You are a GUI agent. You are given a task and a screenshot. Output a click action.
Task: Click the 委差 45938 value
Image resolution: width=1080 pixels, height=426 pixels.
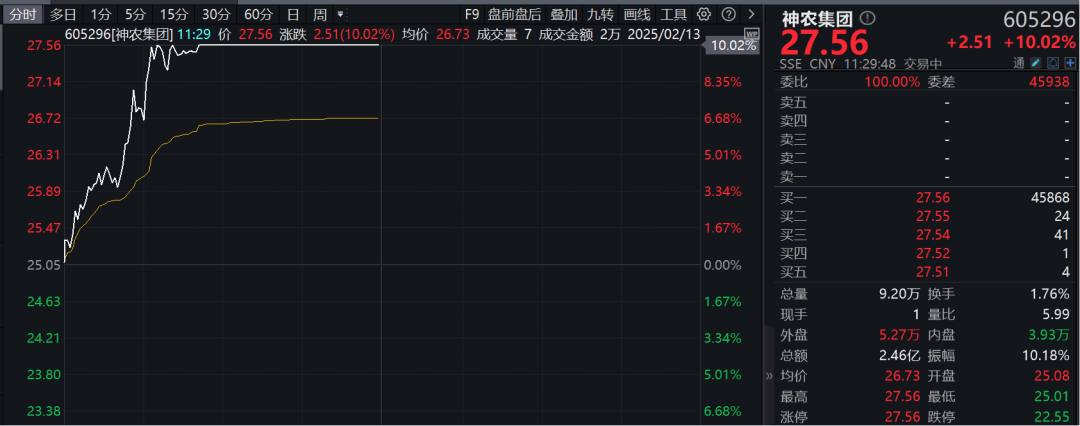pos(1050,82)
